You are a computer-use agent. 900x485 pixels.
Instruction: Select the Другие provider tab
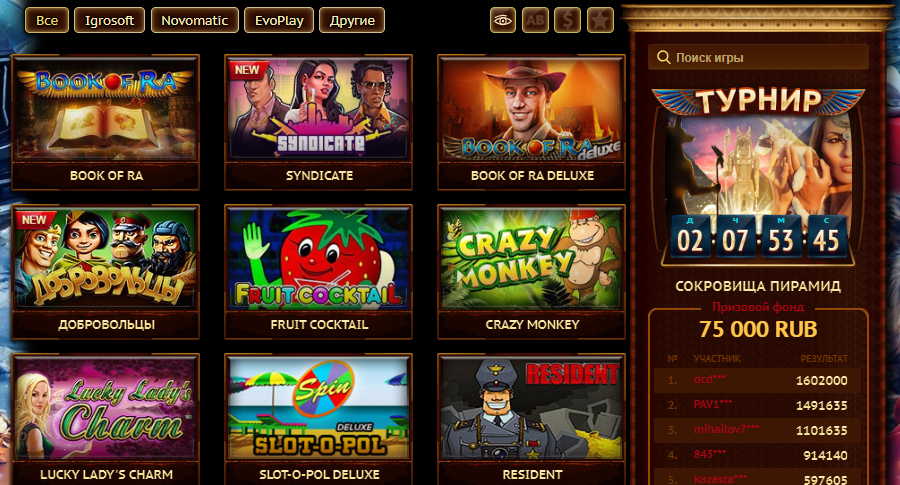point(352,21)
